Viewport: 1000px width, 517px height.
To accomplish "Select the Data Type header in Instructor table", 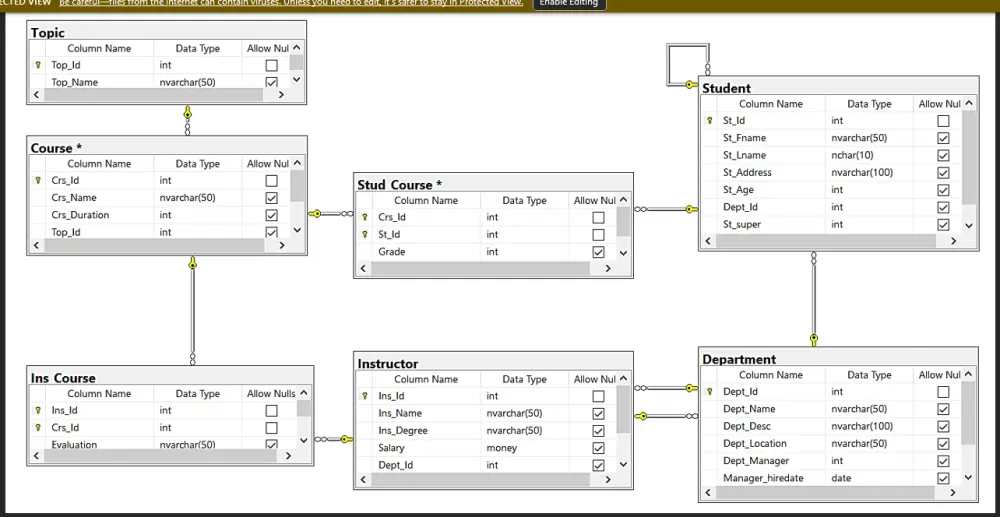I will (x=524, y=379).
